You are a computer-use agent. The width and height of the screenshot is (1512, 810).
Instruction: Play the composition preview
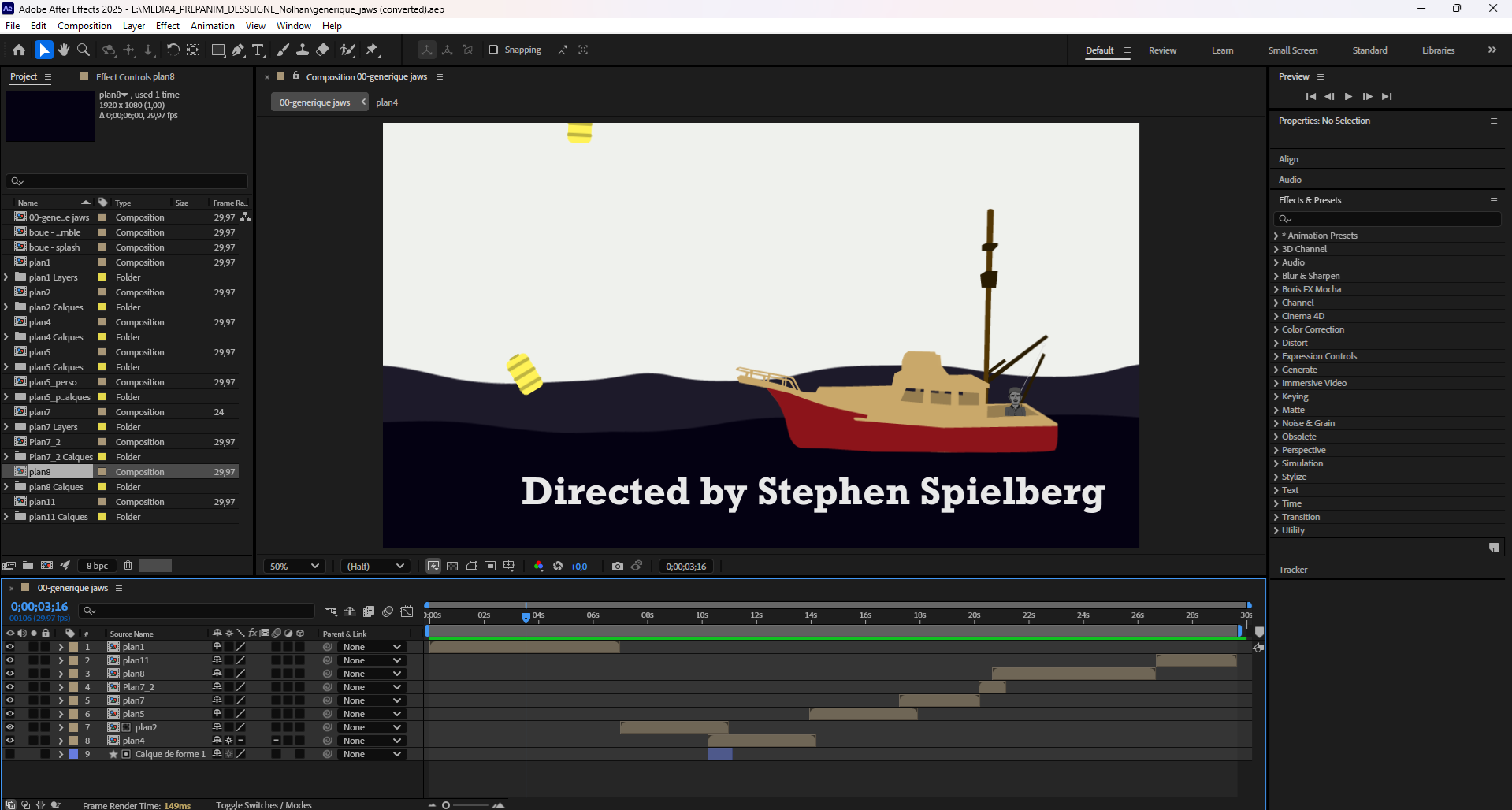(1348, 96)
